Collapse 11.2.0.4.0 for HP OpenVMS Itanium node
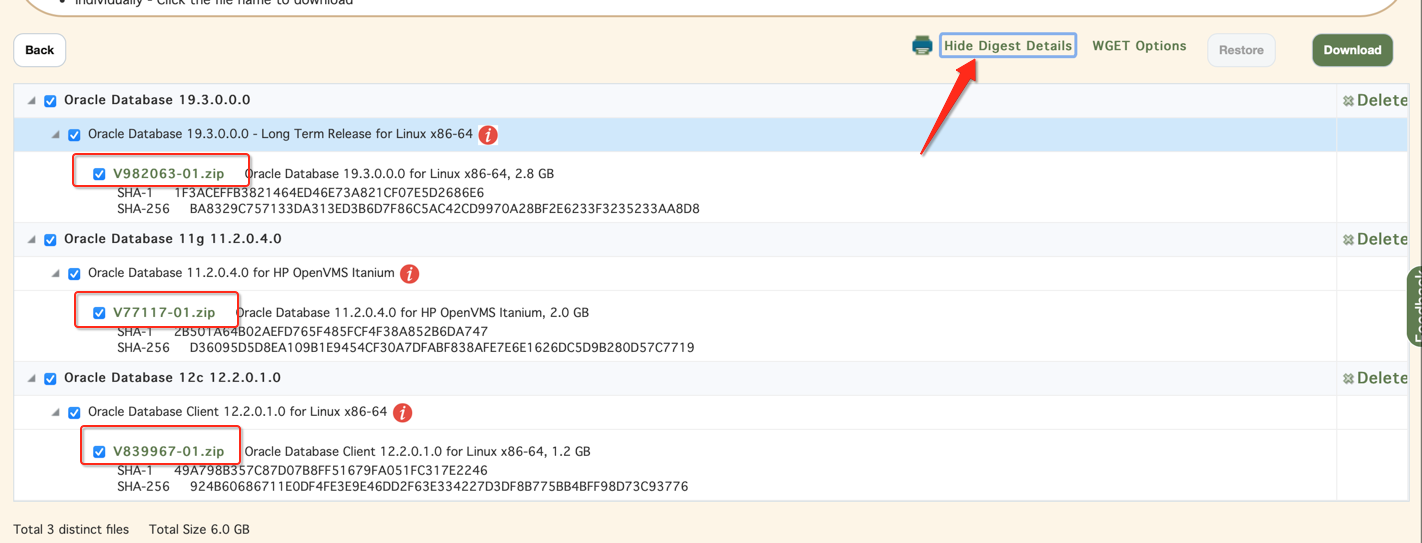 point(55,274)
